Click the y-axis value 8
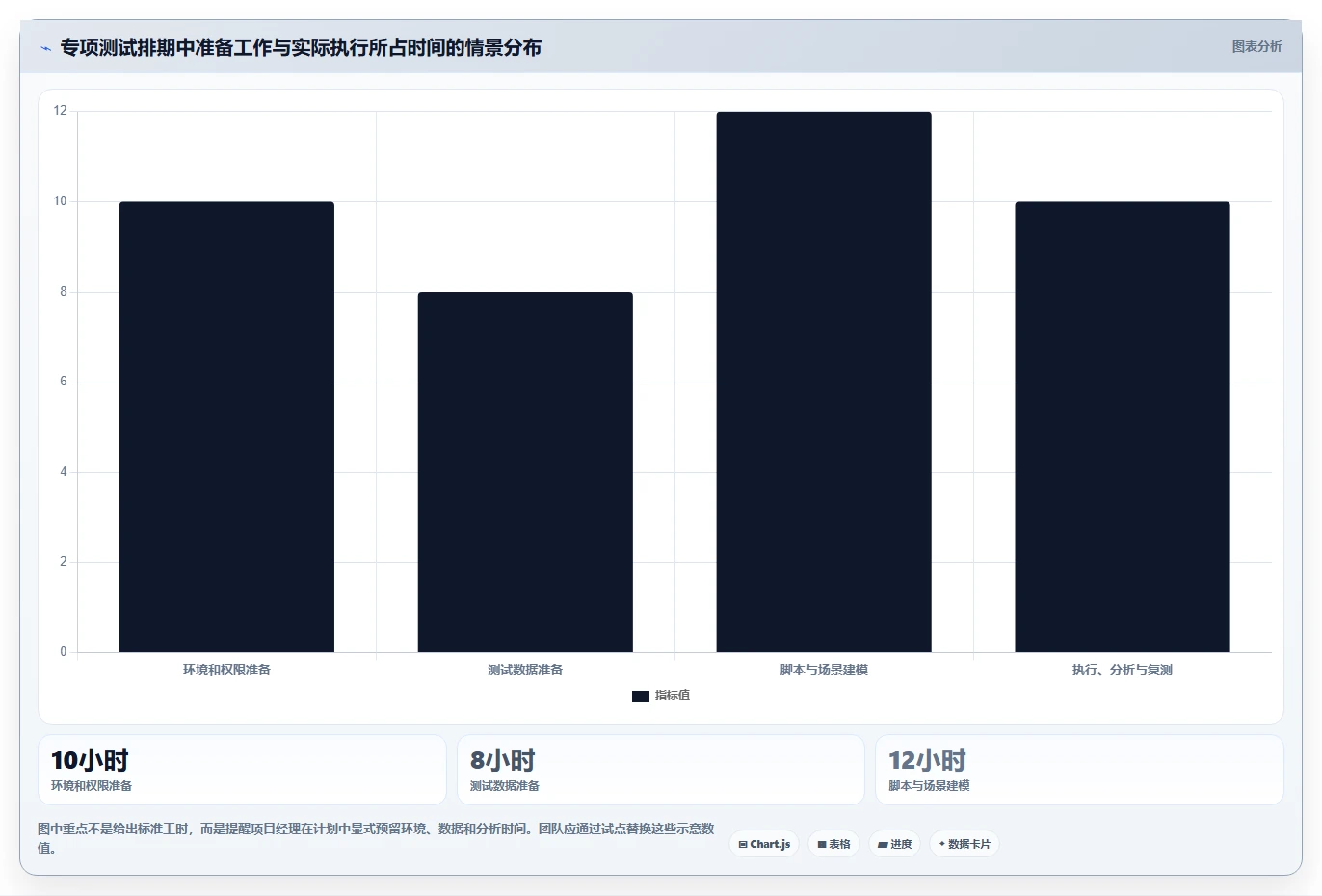The image size is (1322, 896). (x=64, y=291)
